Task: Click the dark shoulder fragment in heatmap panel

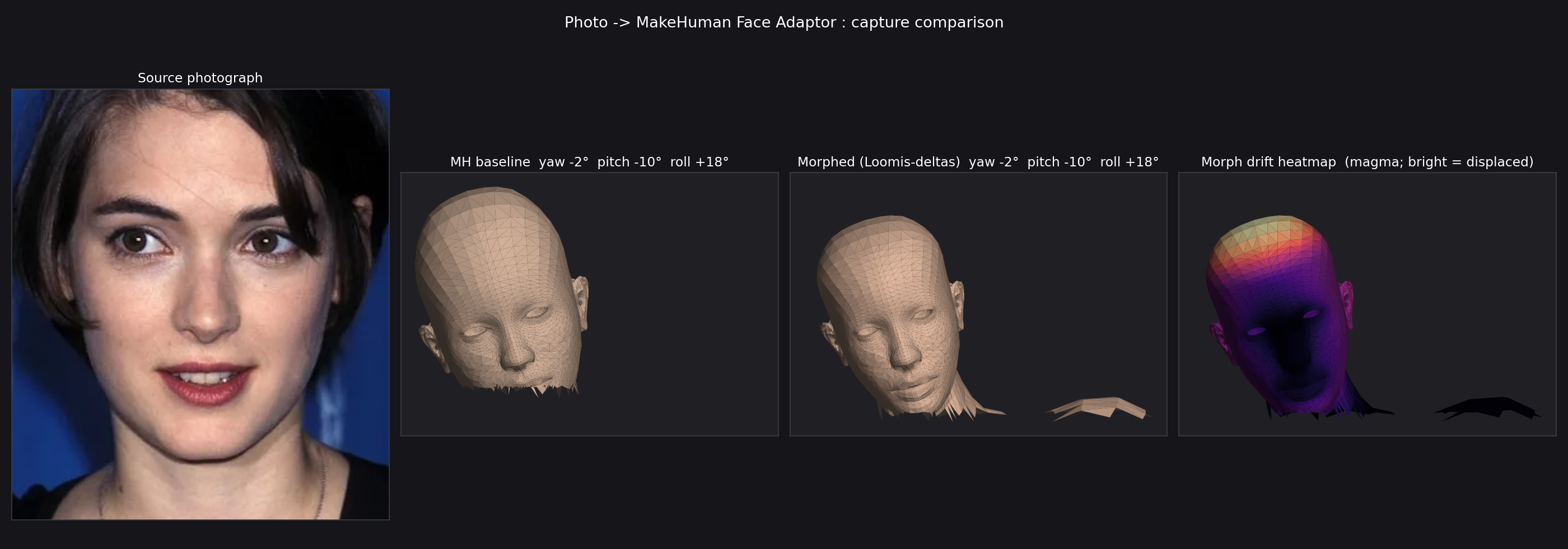Action: 1488,408
